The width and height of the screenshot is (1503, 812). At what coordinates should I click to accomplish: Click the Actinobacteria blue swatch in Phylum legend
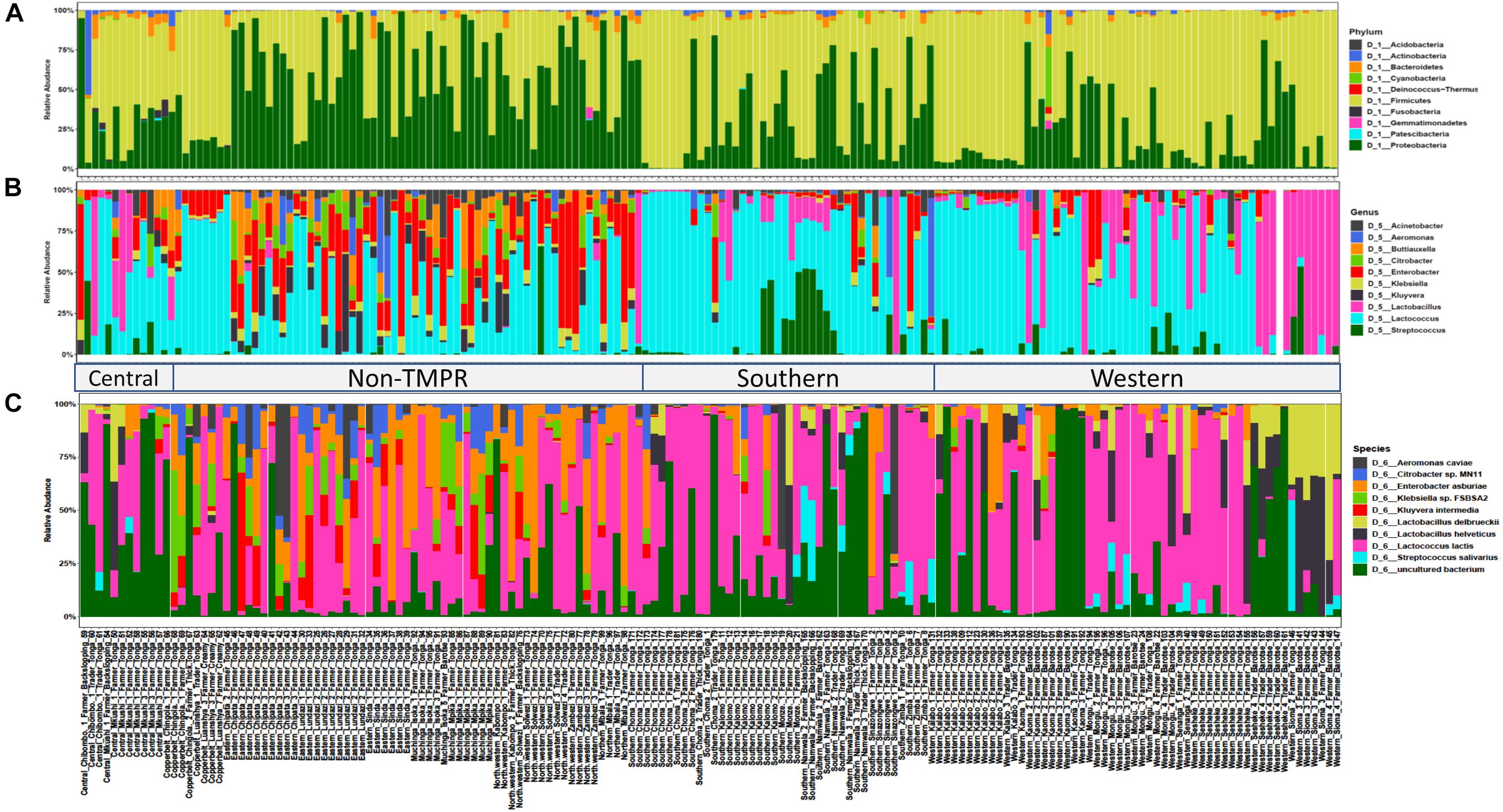pos(1355,56)
